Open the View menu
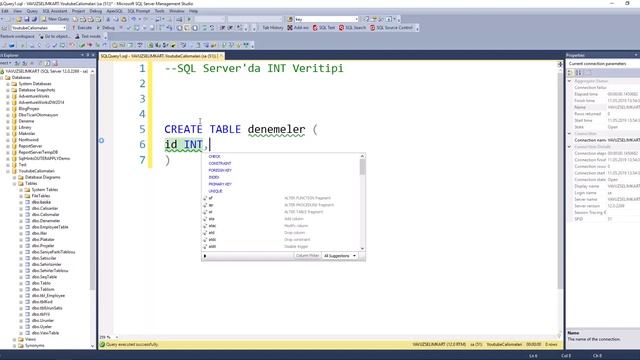The width and height of the screenshot is (640, 360). point(18,11)
